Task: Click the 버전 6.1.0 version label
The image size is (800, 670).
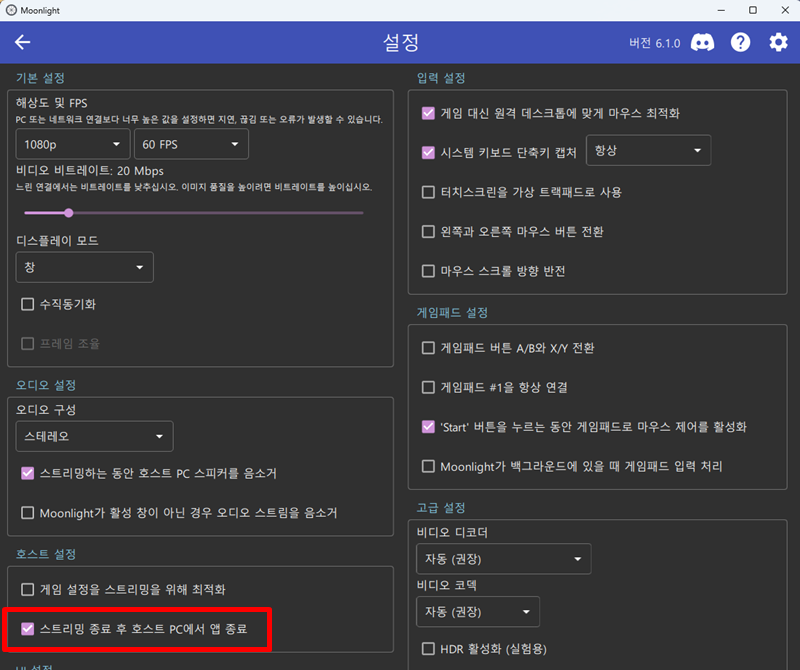Action: coord(655,43)
